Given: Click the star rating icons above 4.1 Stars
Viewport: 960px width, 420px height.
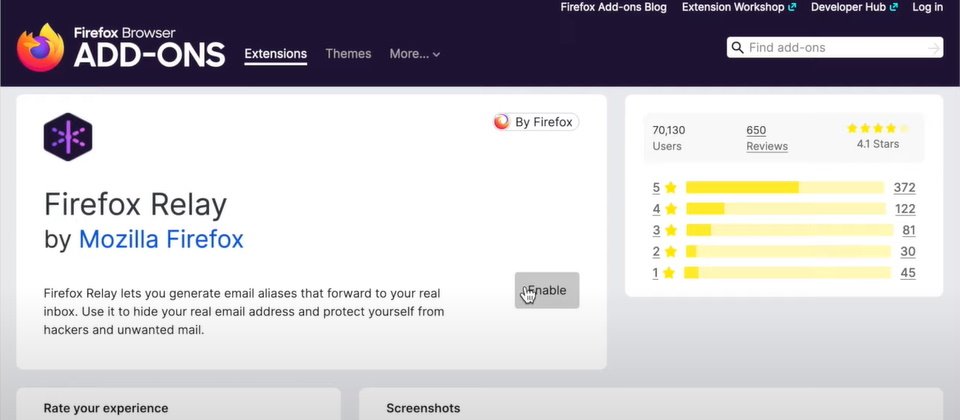Looking at the screenshot, I should click(877, 129).
